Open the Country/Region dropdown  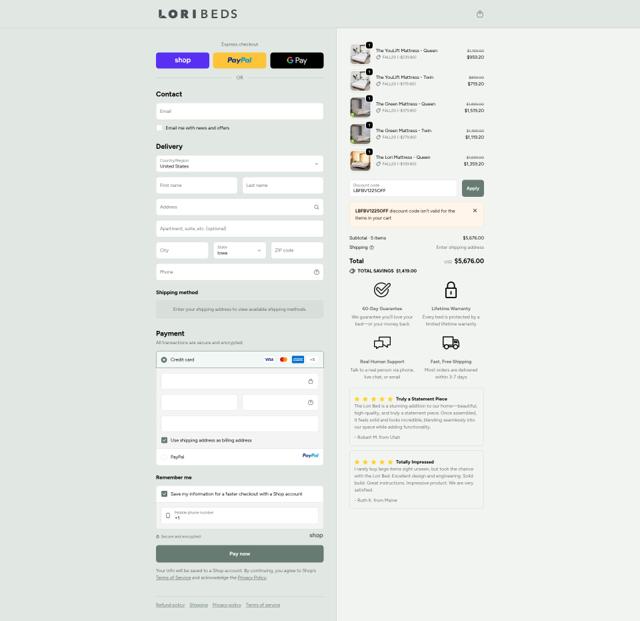pos(240,163)
